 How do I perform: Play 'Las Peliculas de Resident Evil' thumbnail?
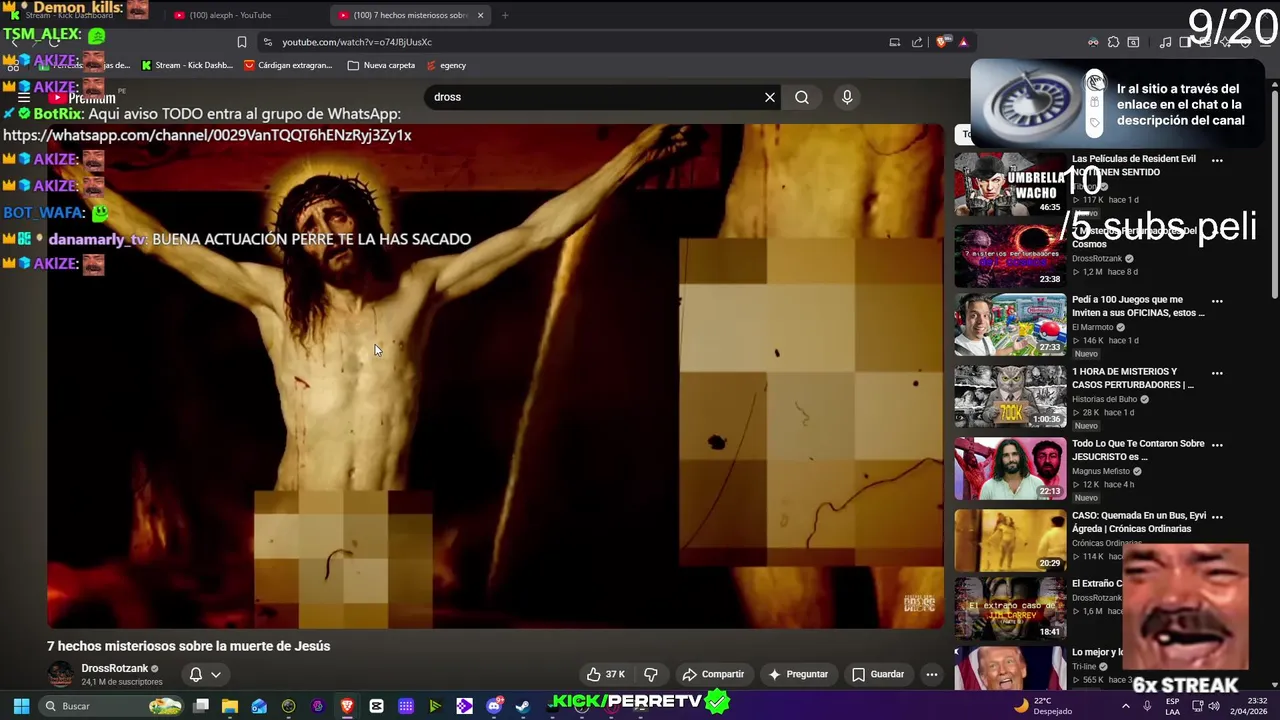[x=1010, y=184]
